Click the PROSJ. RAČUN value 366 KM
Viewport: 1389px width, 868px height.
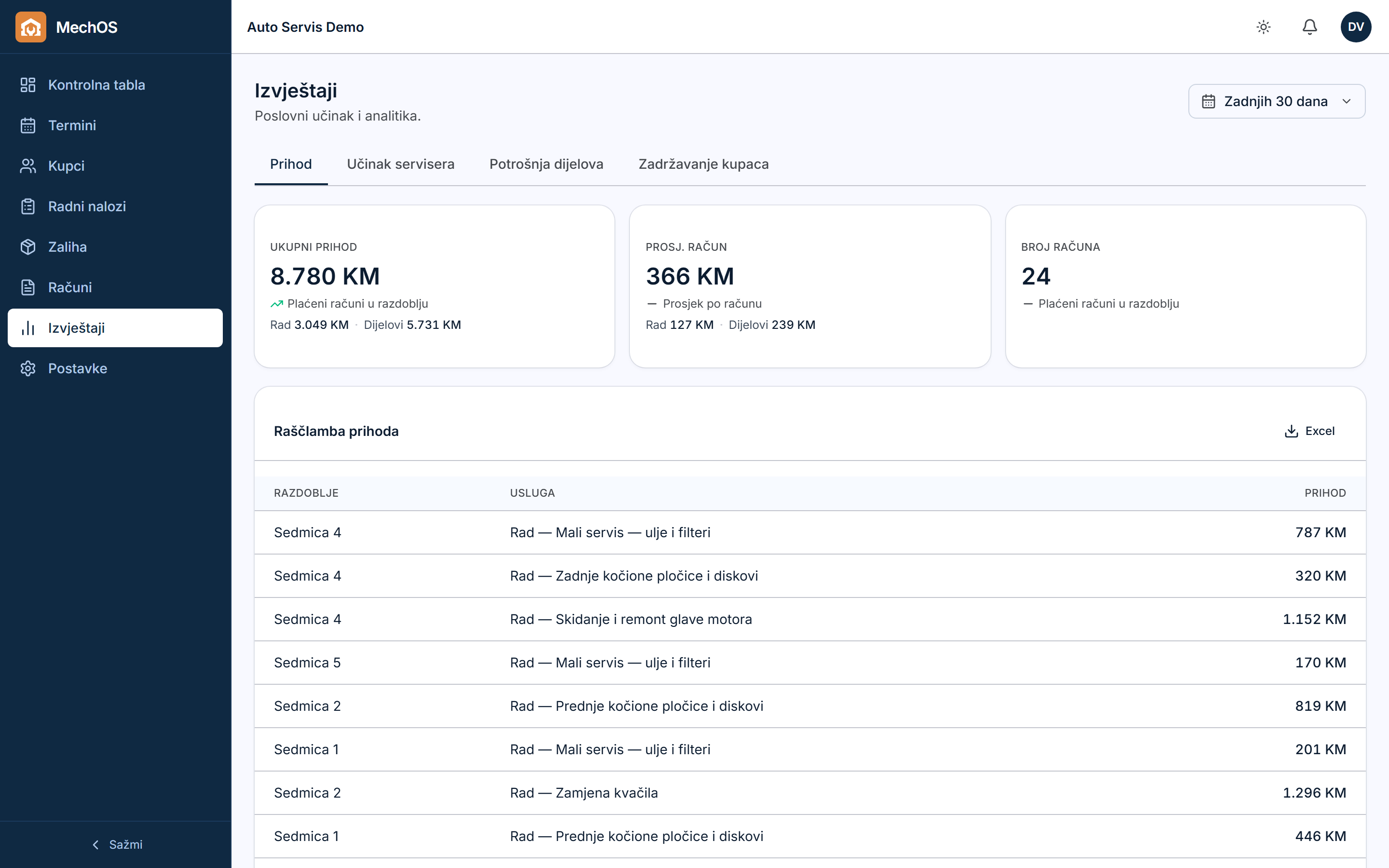coord(690,276)
